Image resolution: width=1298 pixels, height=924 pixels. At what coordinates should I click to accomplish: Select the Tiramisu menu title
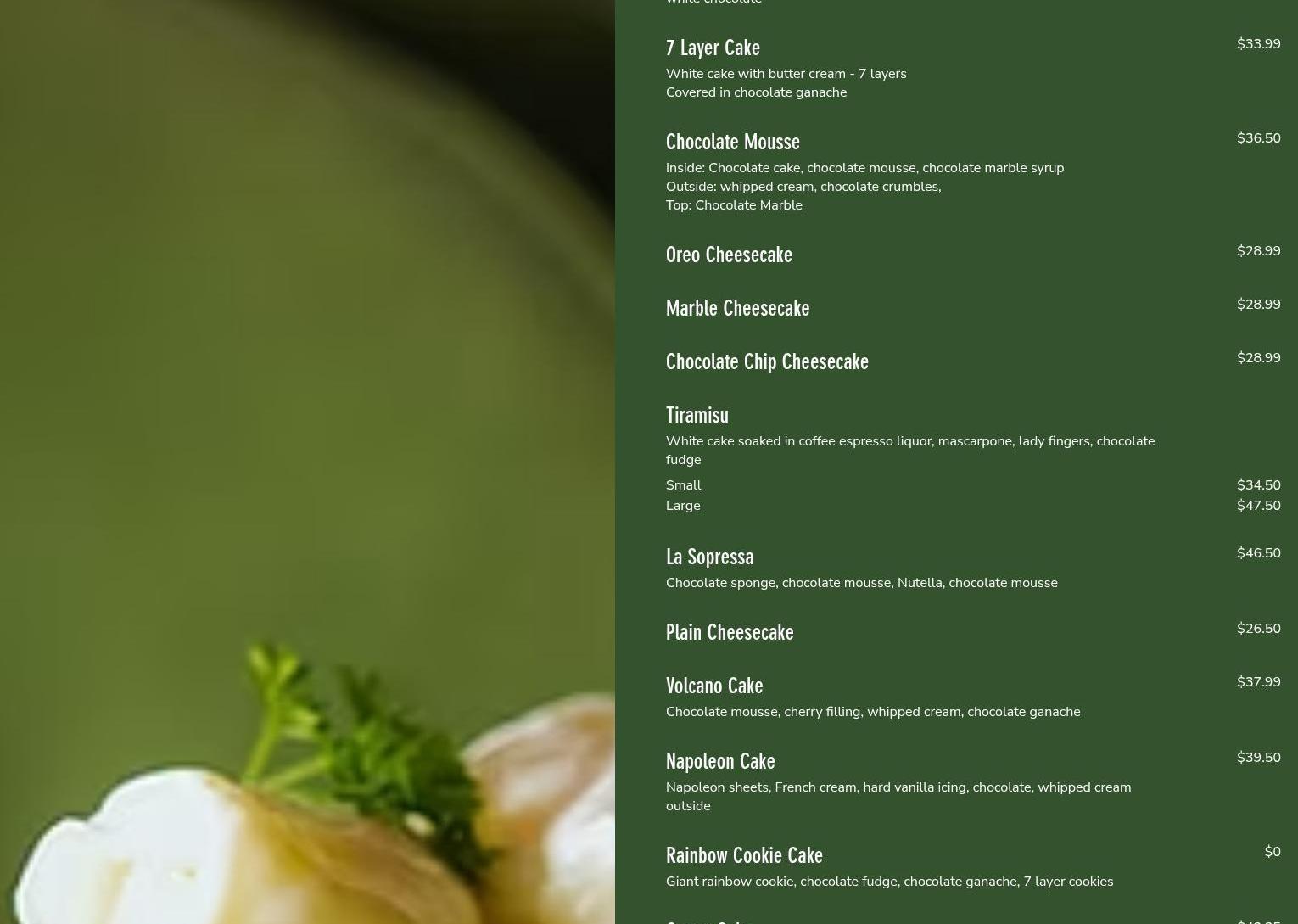coord(697,415)
